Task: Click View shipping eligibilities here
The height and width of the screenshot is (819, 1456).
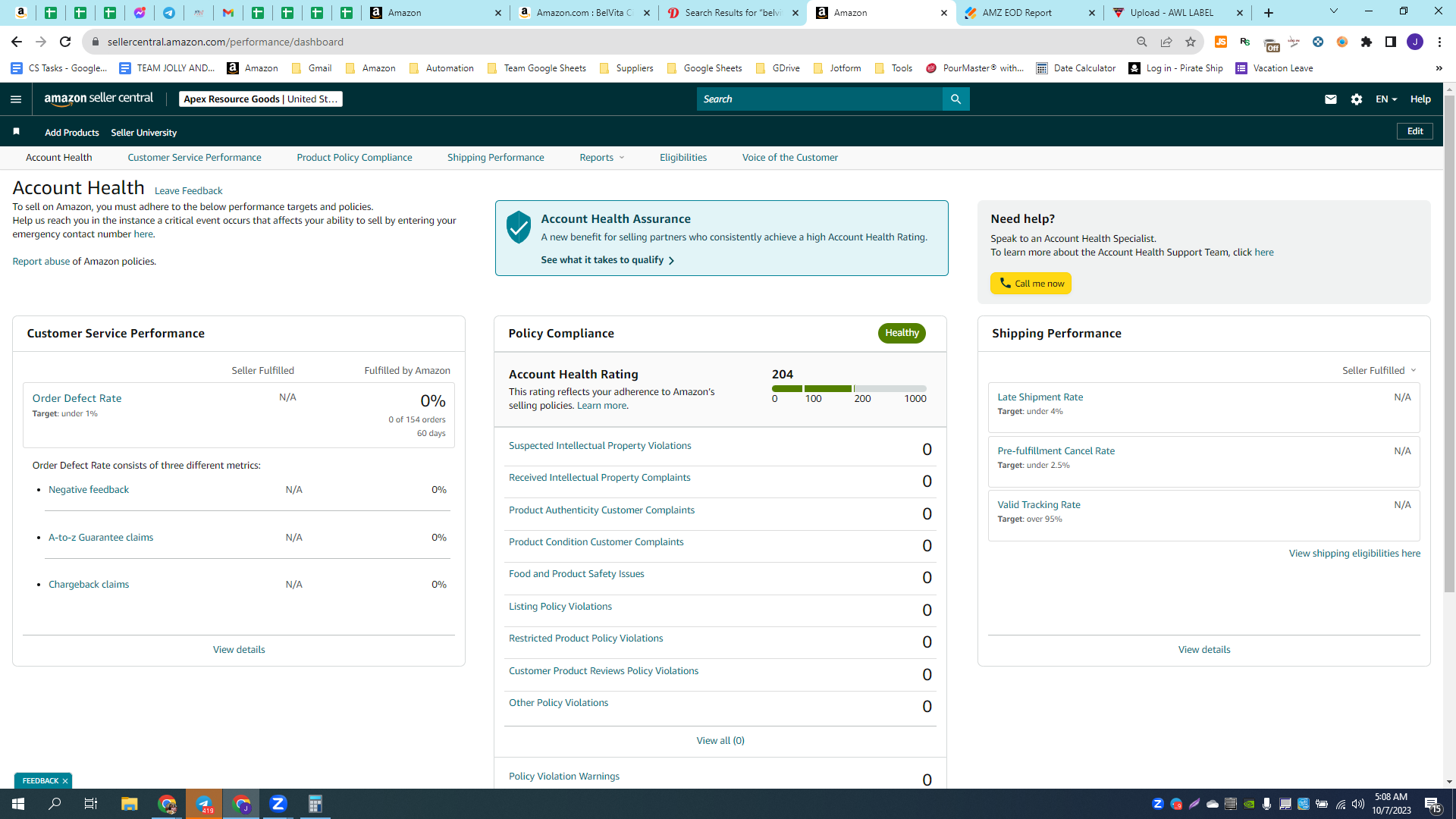Action: (1354, 554)
